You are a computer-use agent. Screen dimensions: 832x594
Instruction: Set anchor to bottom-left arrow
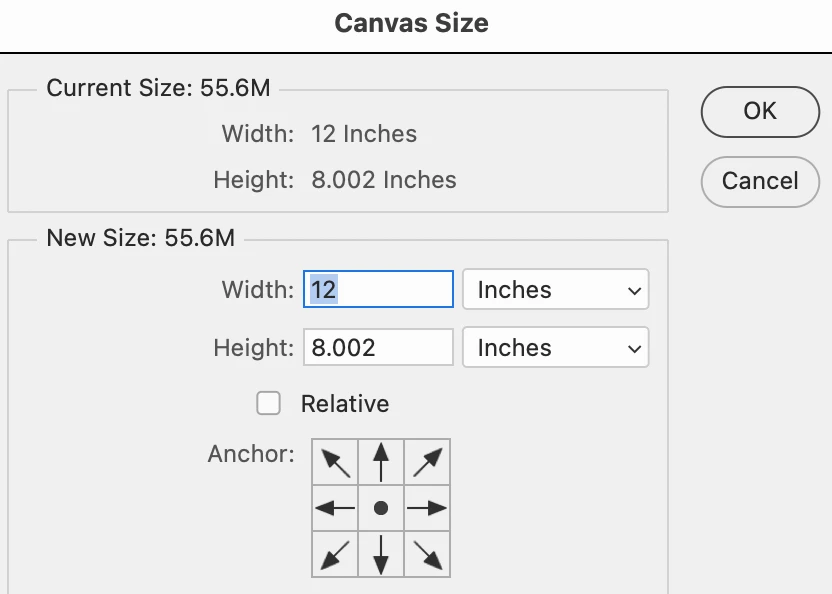[x=336, y=553]
